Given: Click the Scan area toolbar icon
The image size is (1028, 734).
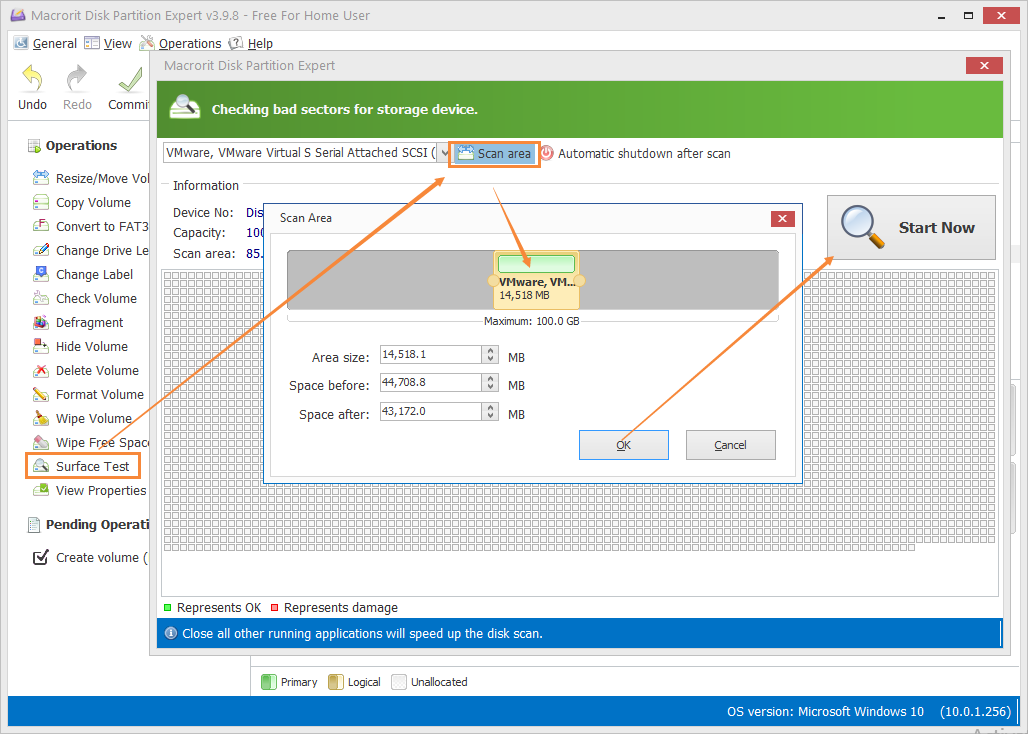Looking at the screenshot, I should pos(465,153).
